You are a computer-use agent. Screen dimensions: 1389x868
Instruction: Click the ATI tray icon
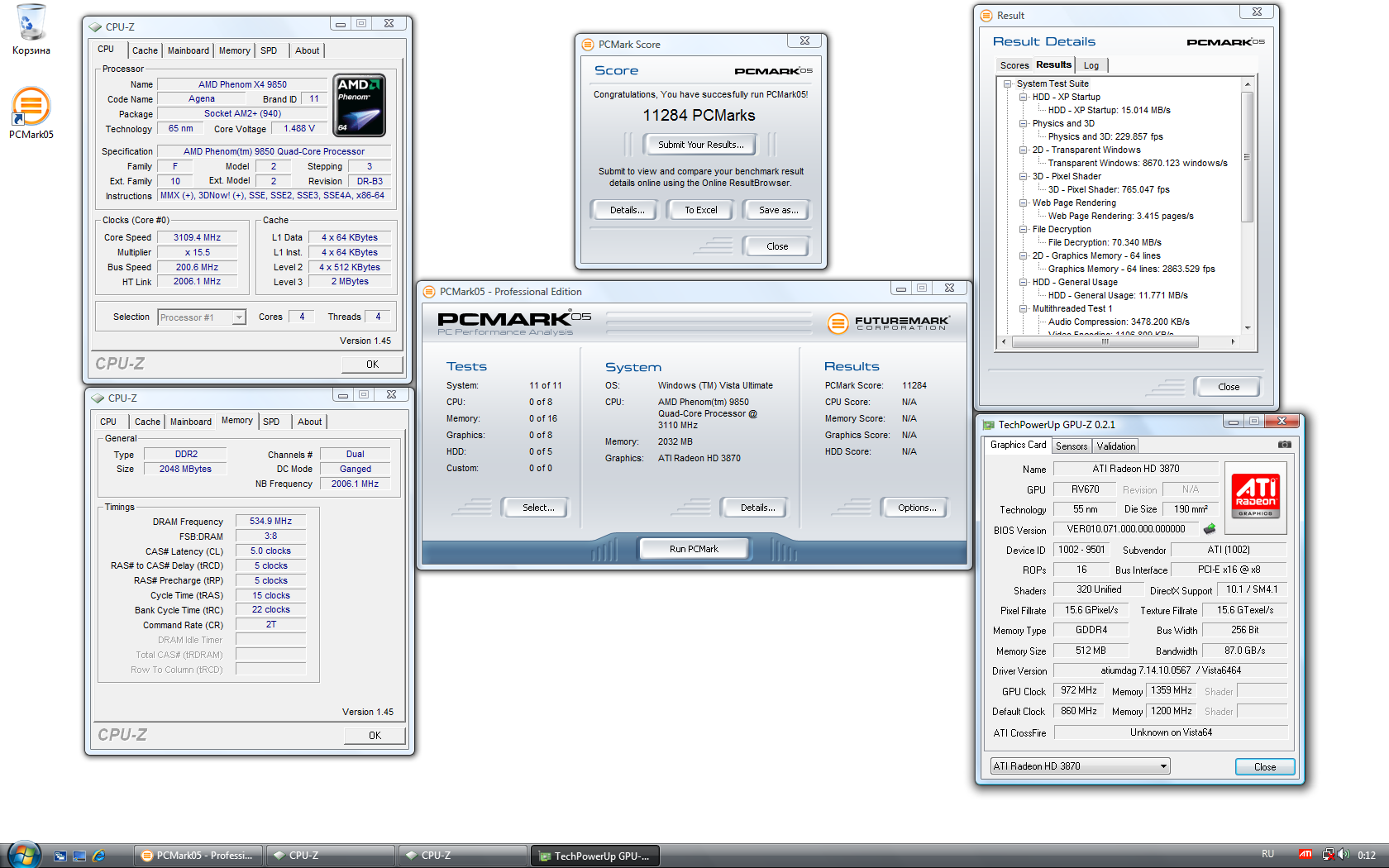[x=1305, y=855]
